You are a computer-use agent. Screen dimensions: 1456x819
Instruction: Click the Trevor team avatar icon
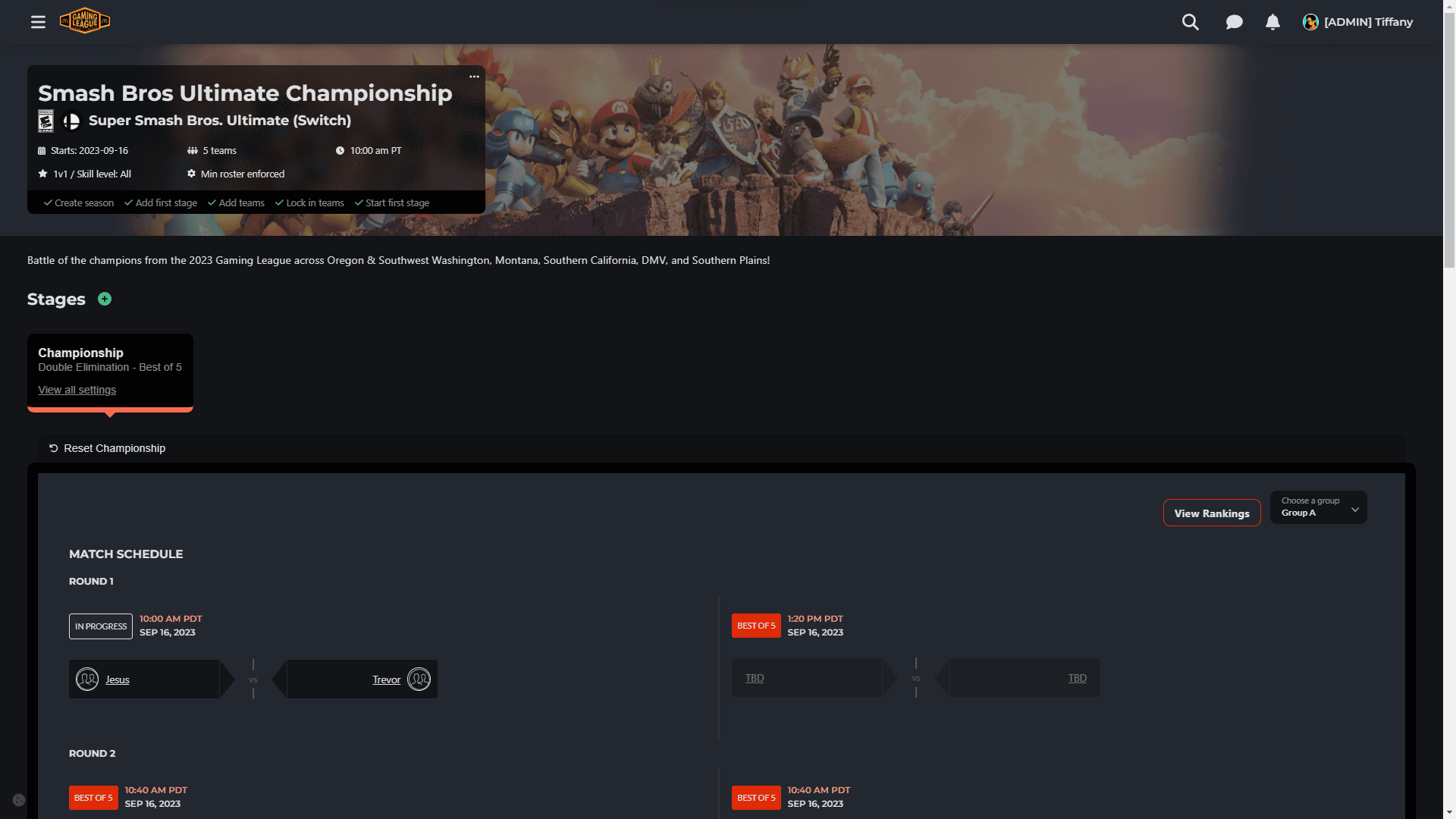click(x=419, y=679)
